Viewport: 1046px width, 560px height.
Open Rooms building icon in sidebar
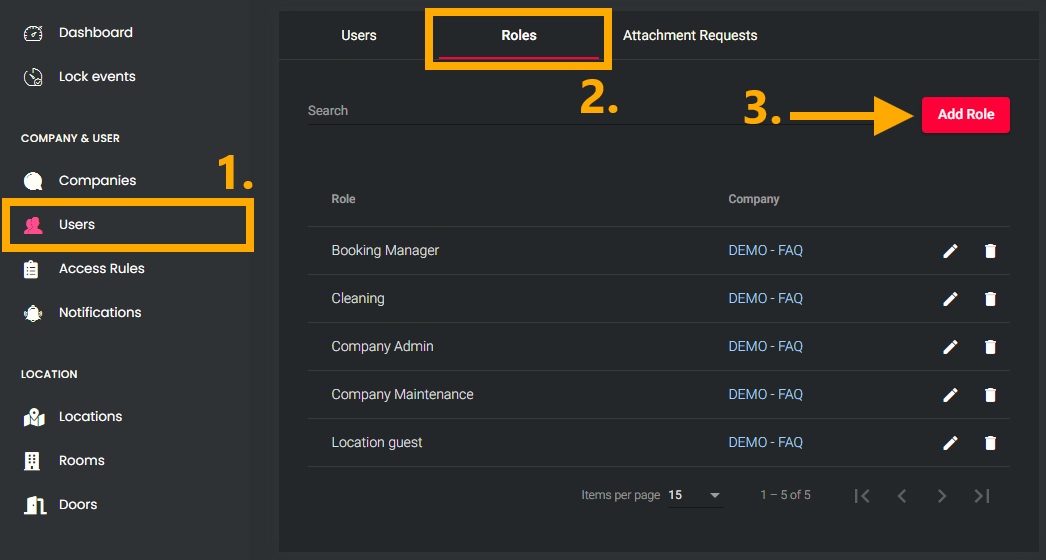pos(33,461)
